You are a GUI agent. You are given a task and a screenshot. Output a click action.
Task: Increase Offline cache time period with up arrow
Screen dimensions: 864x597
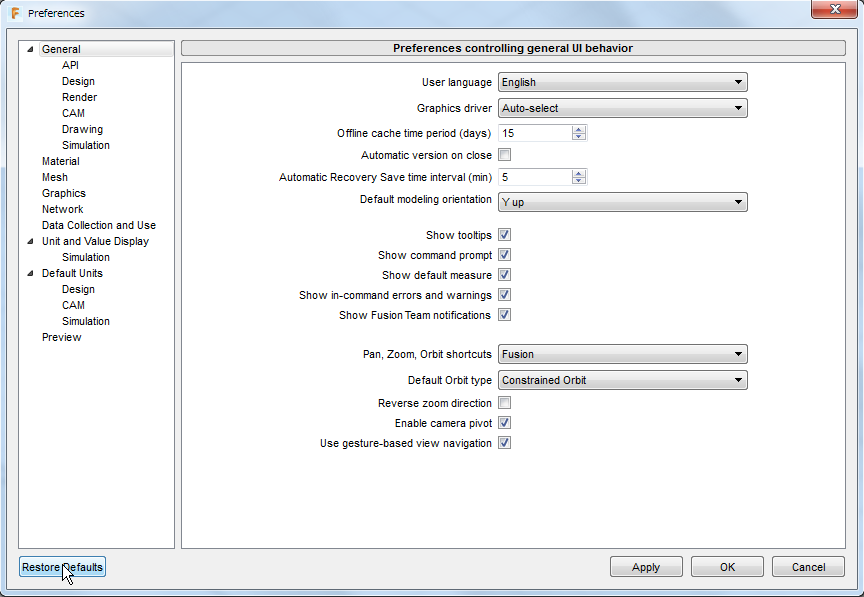[x=578, y=128]
